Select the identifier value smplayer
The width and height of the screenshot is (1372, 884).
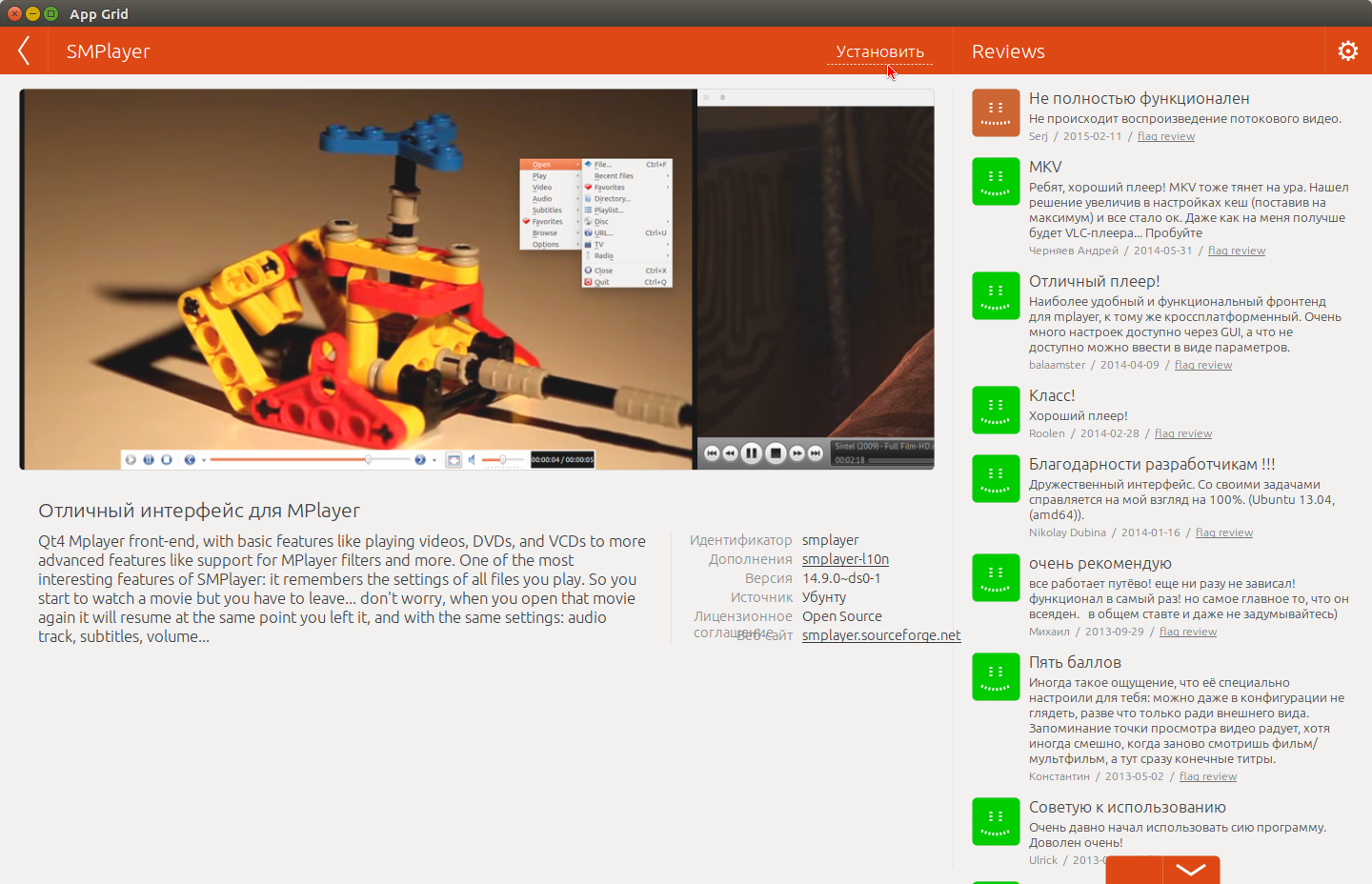[830, 540]
